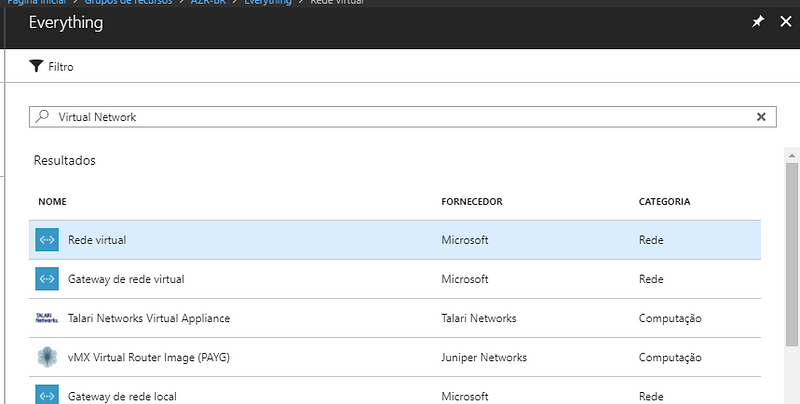Screen dimensions: 800x404
Task: Go to Grupos de recursos breadcrumb
Action: [x=128, y=2]
